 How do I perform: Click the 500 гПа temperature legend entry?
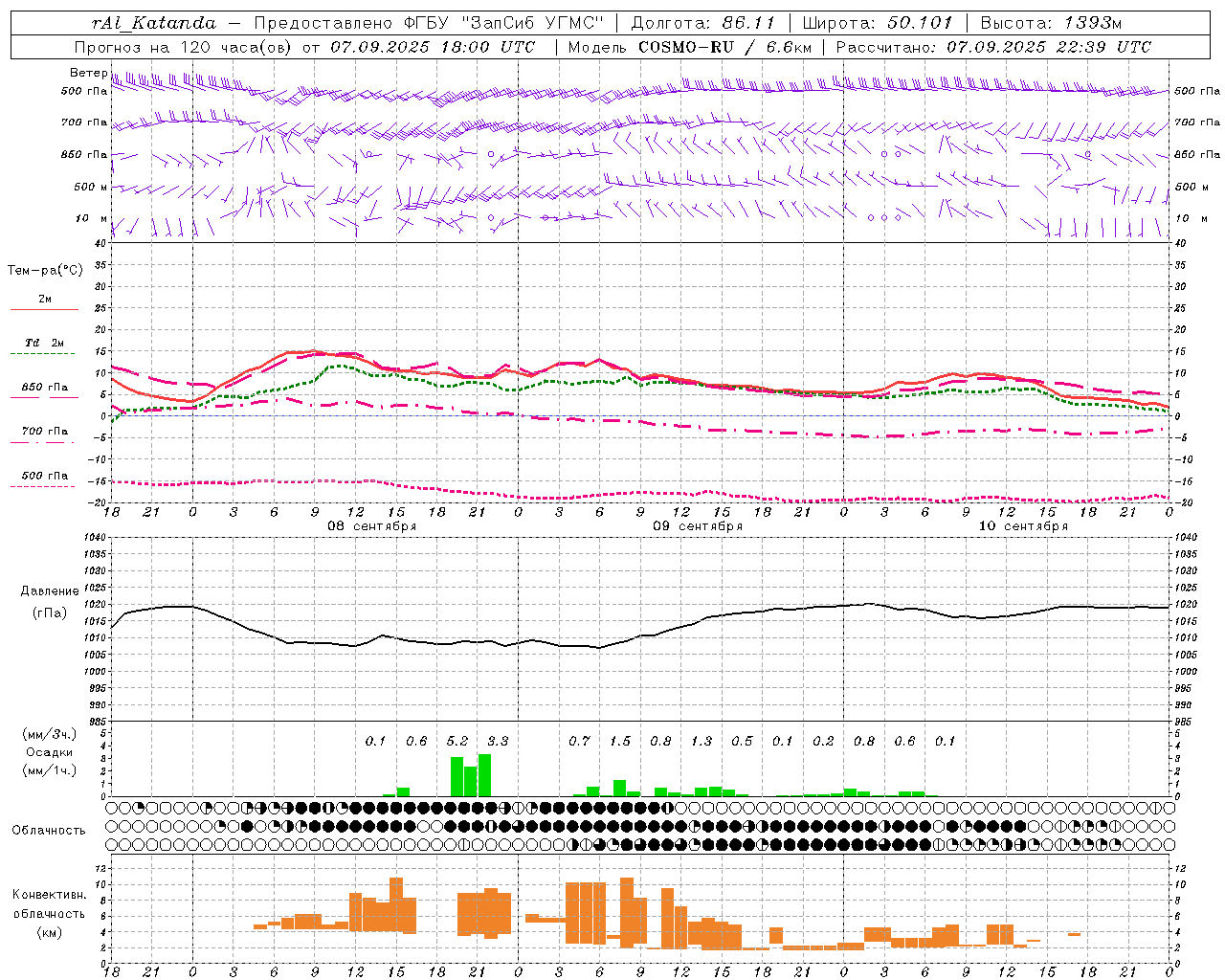tap(45, 476)
